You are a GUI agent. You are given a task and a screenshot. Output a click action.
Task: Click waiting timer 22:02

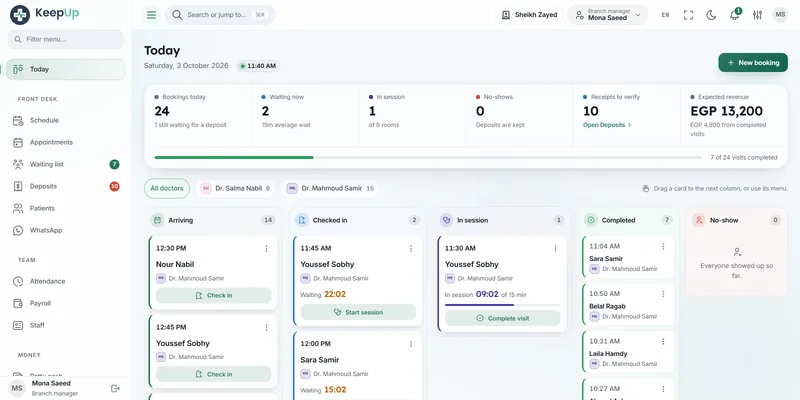pyautogui.click(x=335, y=294)
